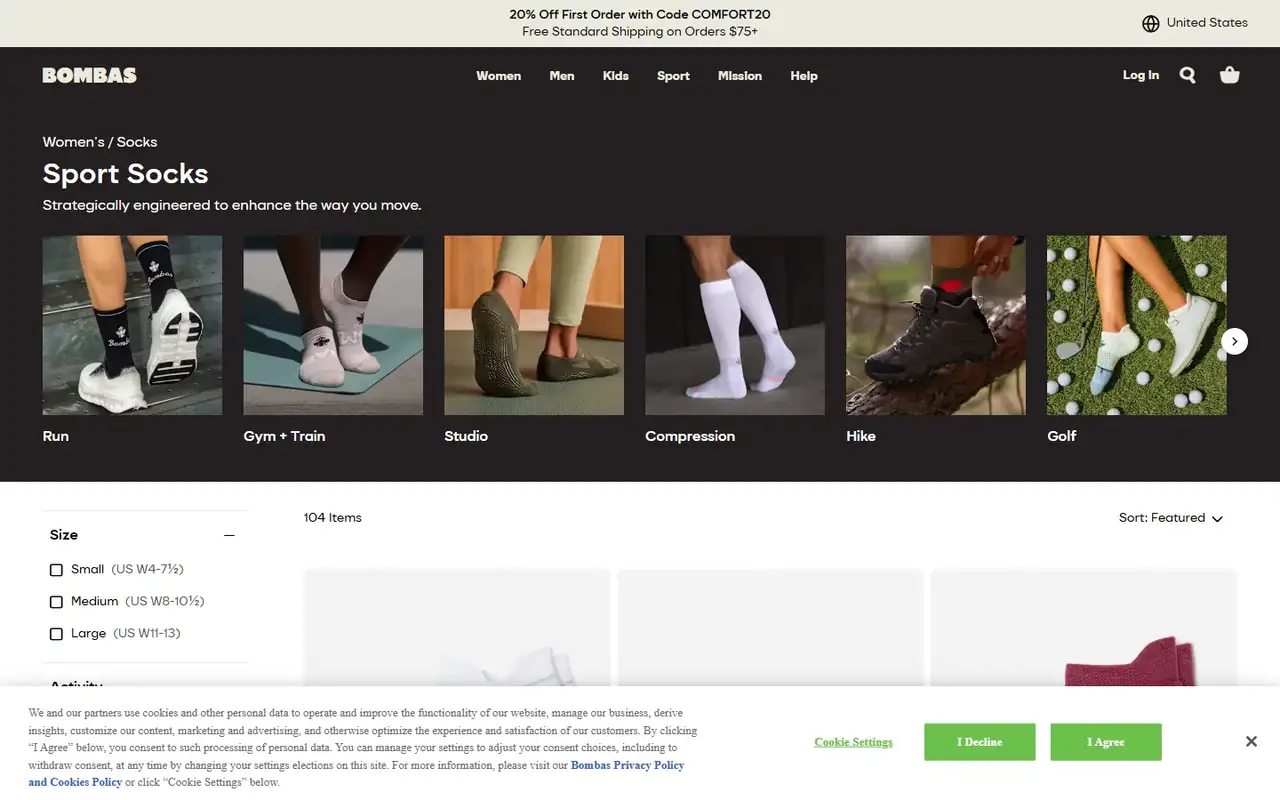Collapse the Size filter section
This screenshot has width=1280, height=800.
click(x=229, y=535)
